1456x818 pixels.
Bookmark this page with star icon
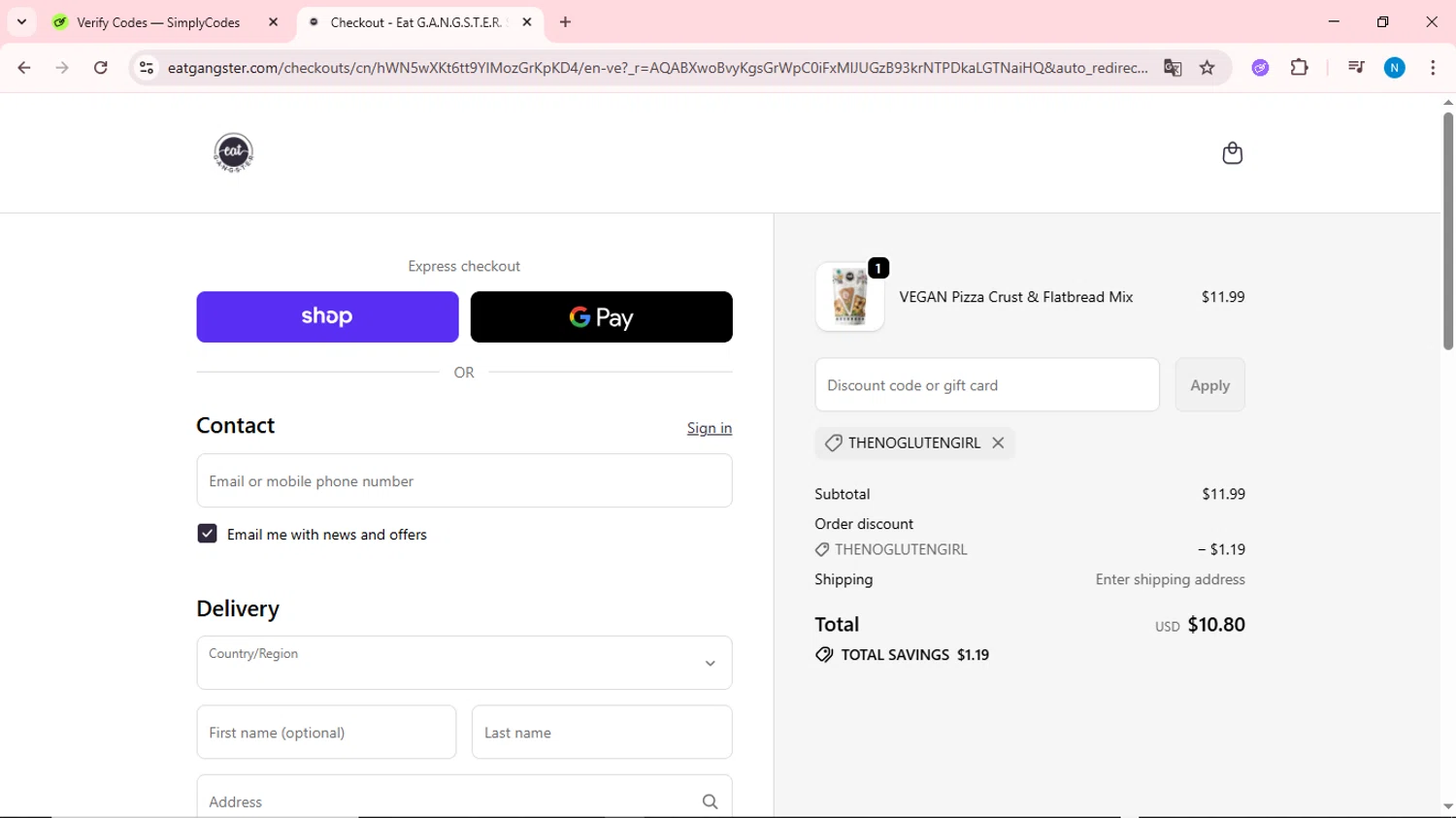click(x=1208, y=67)
